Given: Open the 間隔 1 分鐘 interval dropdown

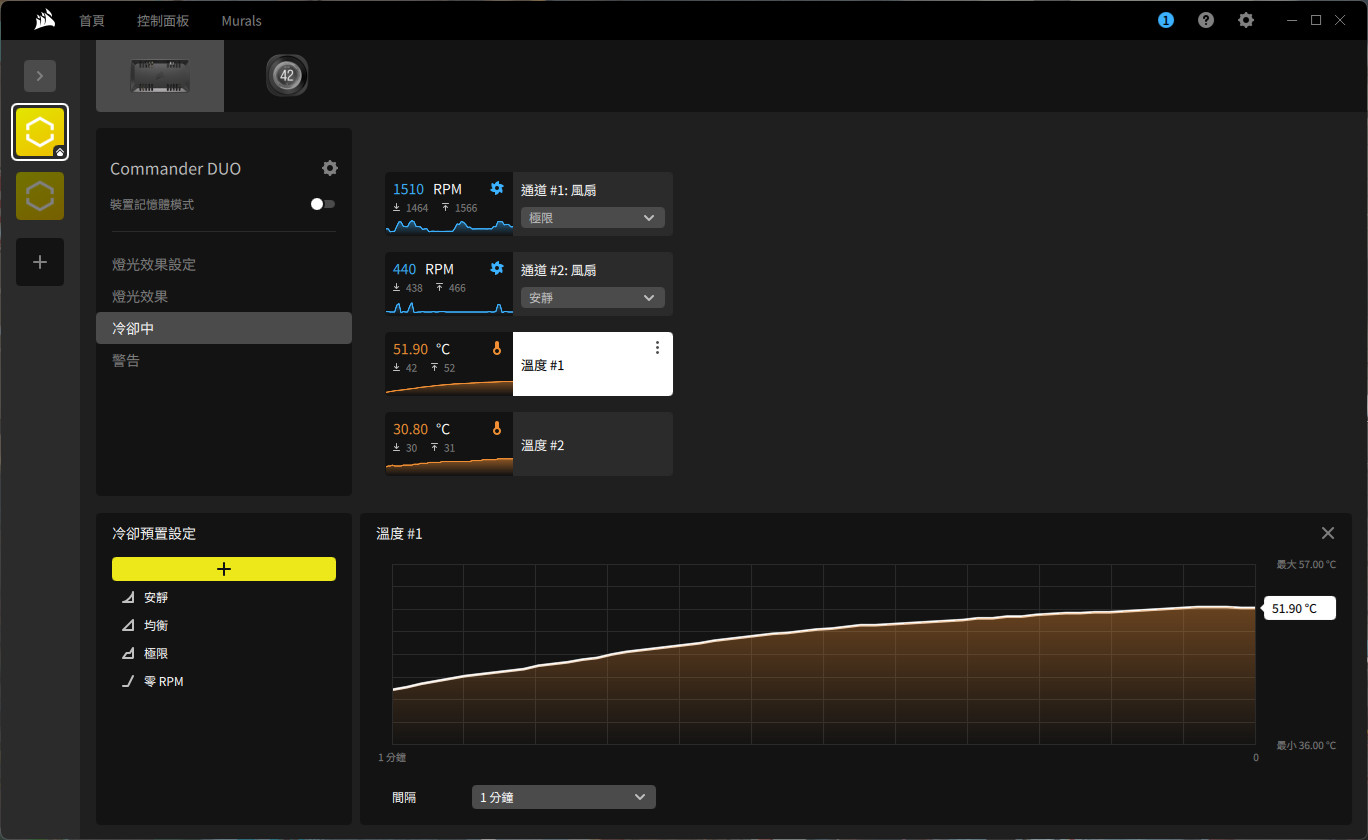Looking at the screenshot, I should pyautogui.click(x=564, y=797).
